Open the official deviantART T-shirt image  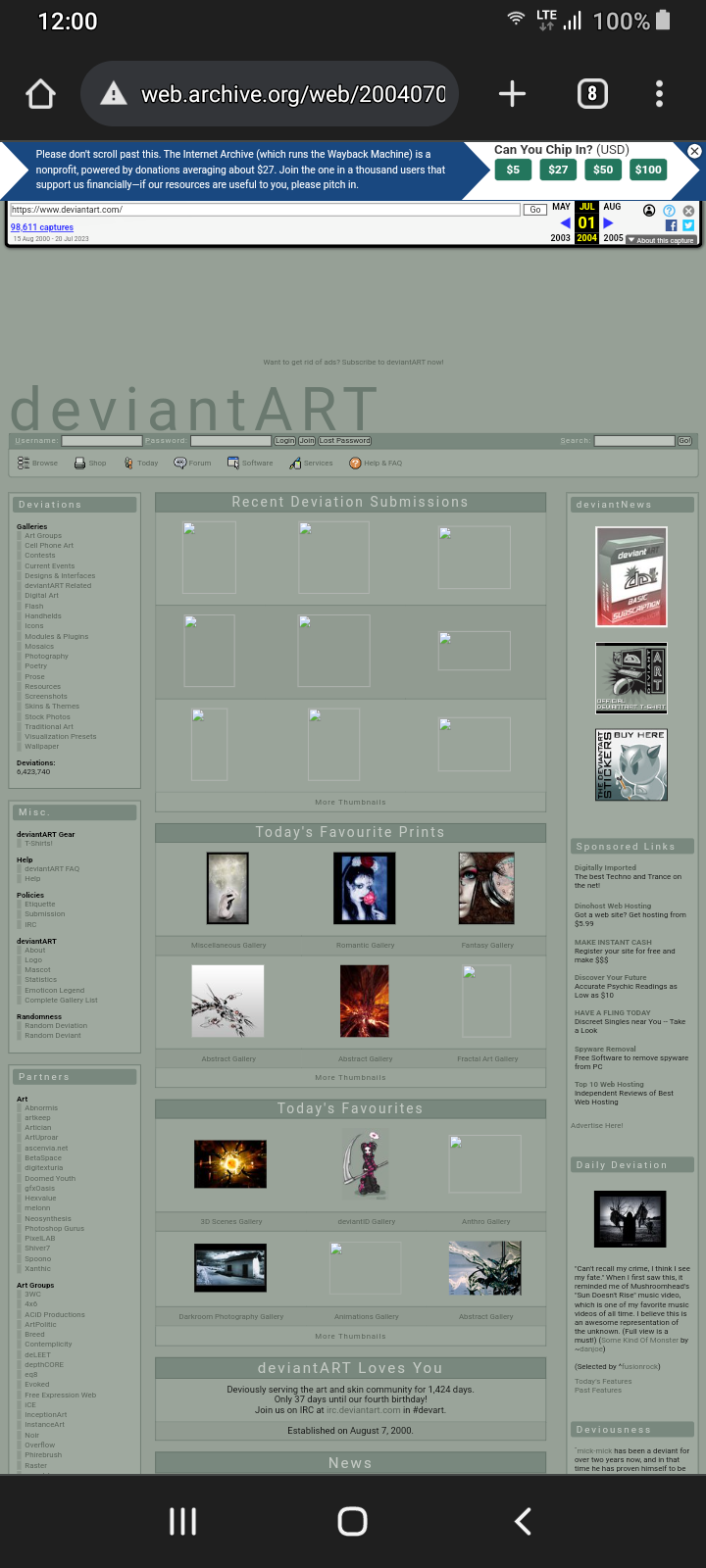point(631,677)
